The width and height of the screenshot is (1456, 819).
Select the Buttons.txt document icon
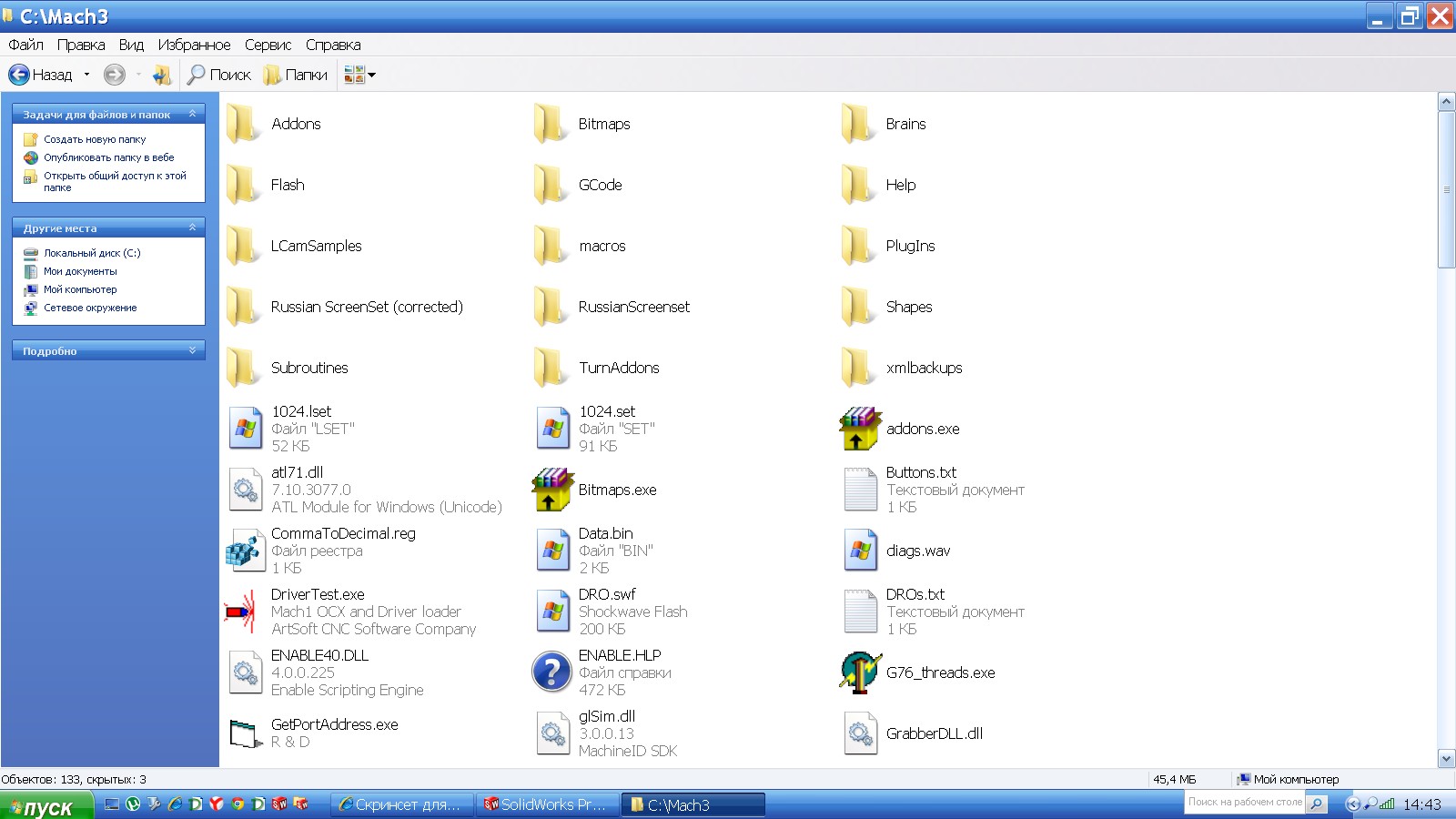click(860, 490)
